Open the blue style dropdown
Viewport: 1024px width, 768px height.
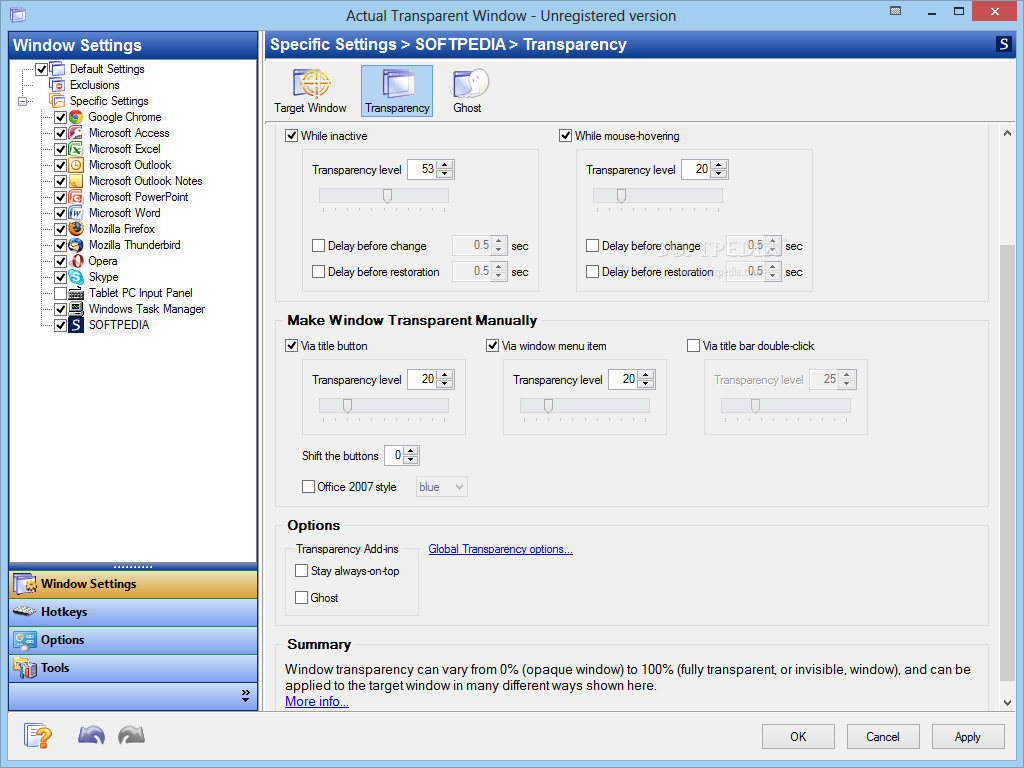[x=441, y=487]
